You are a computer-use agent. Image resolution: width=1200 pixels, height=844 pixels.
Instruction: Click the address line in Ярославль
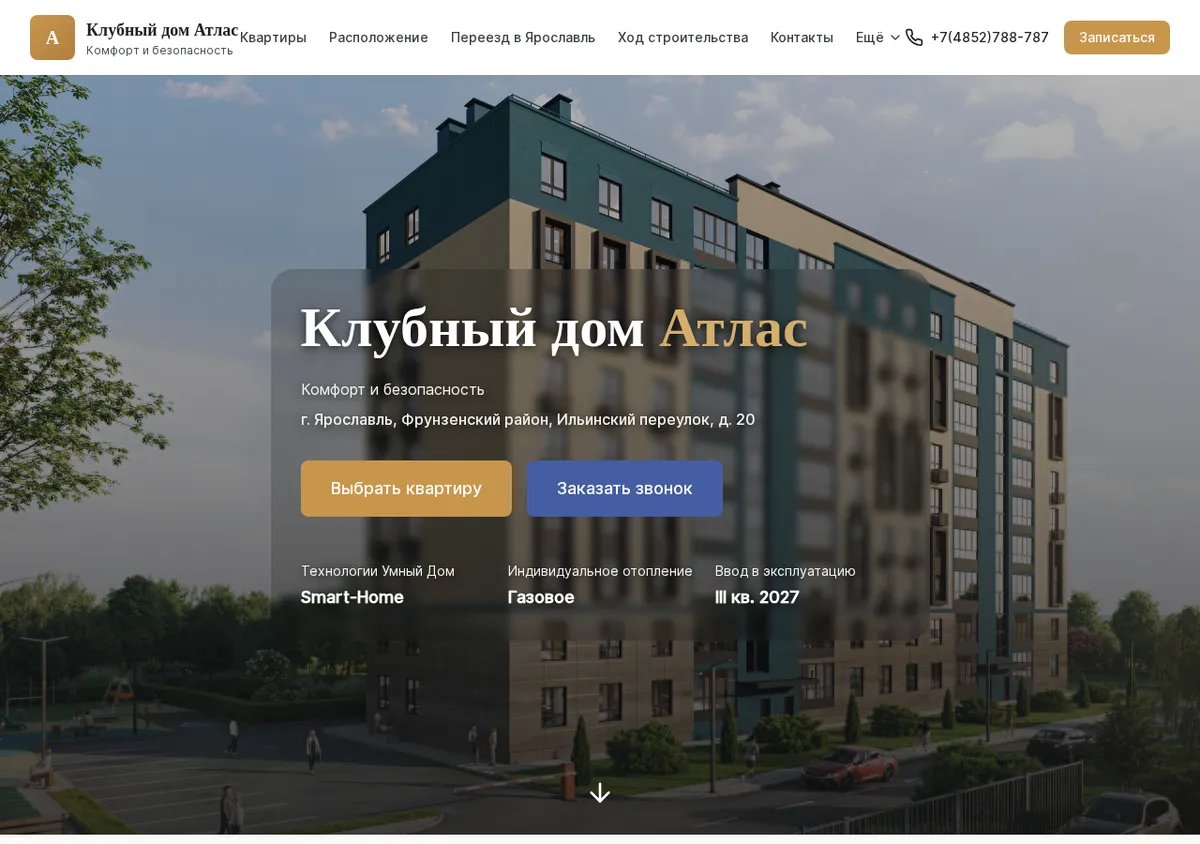tap(528, 419)
